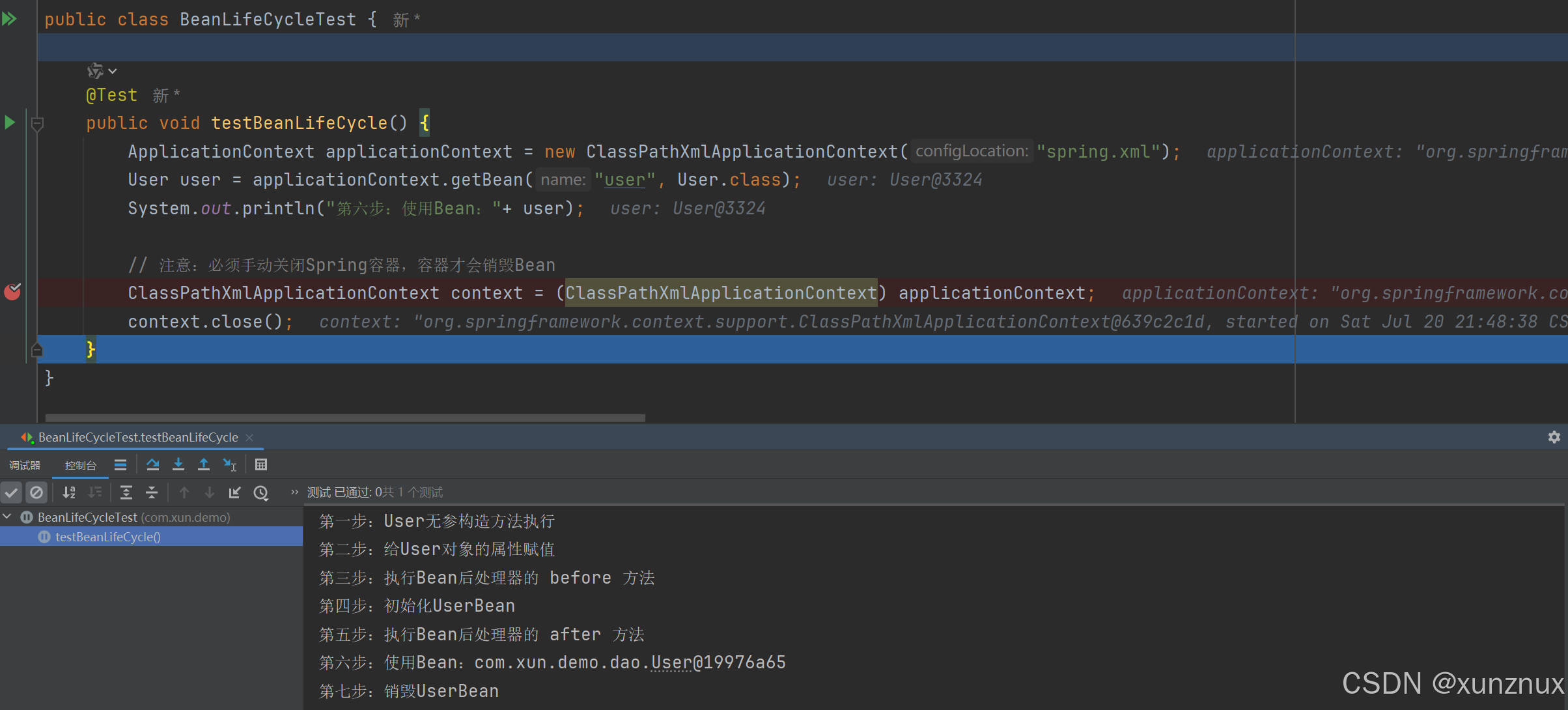Click the System.out.println statement
This screenshot has height=710, width=1568.
[356, 208]
